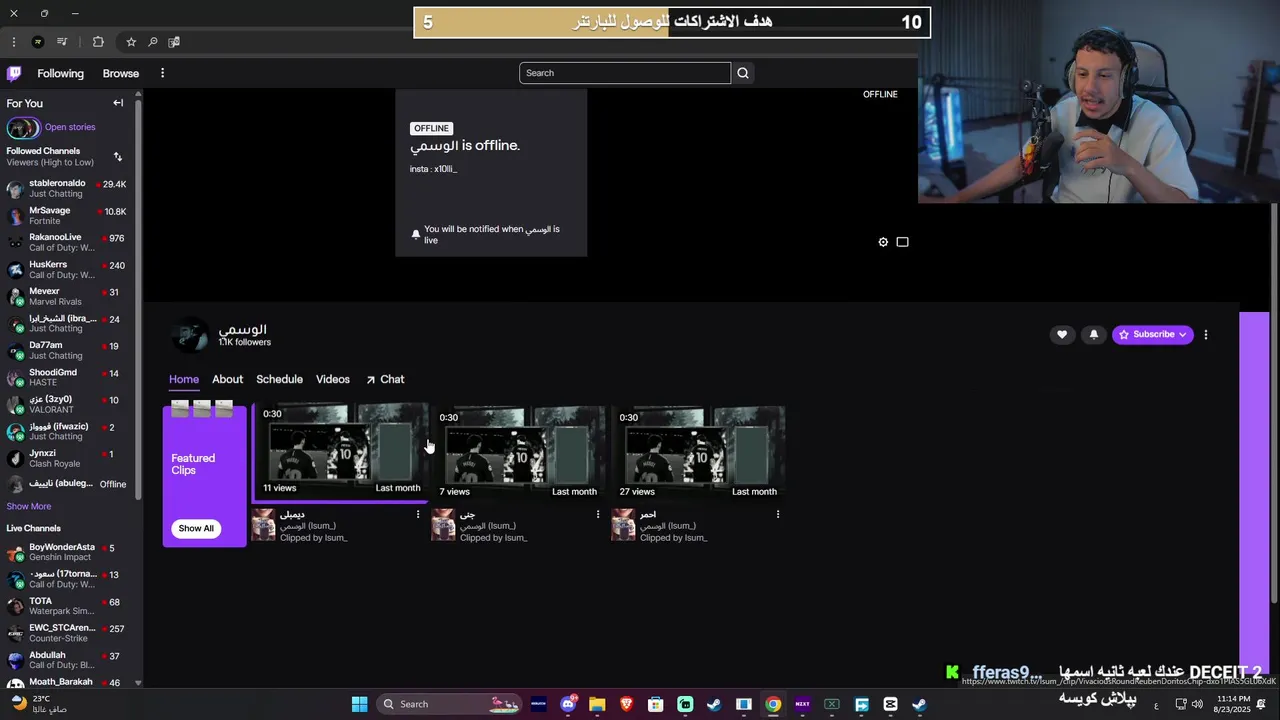Open stableronaldo channel in sidebar

coord(69,188)
